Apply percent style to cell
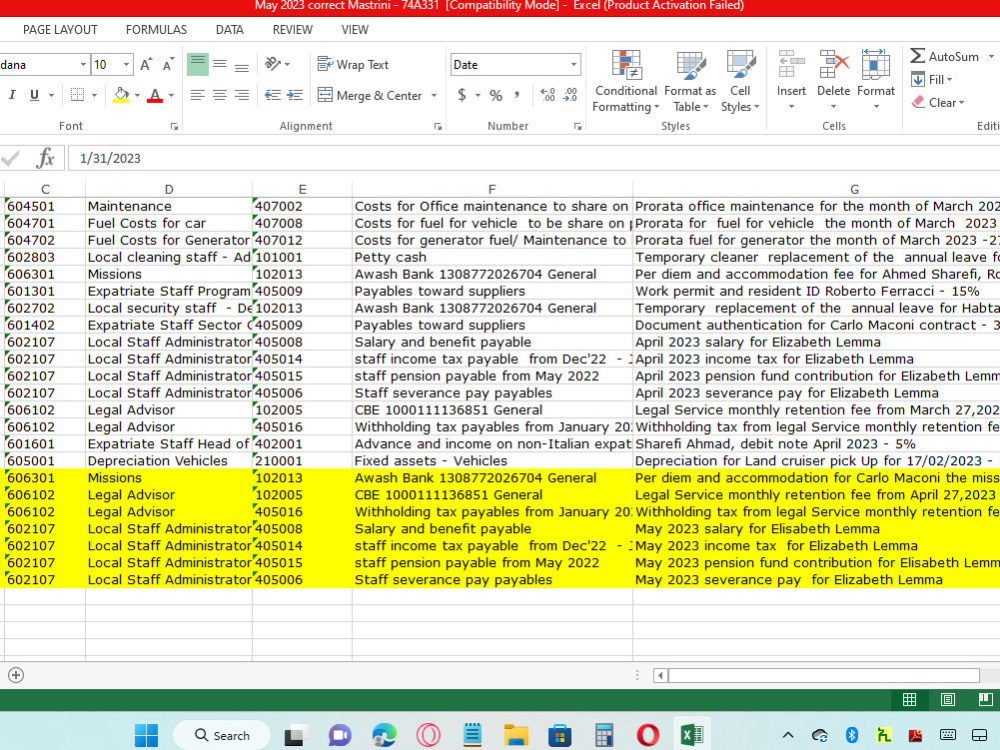Viewport: 1000px width, 750px height. (x=496, y=95)
